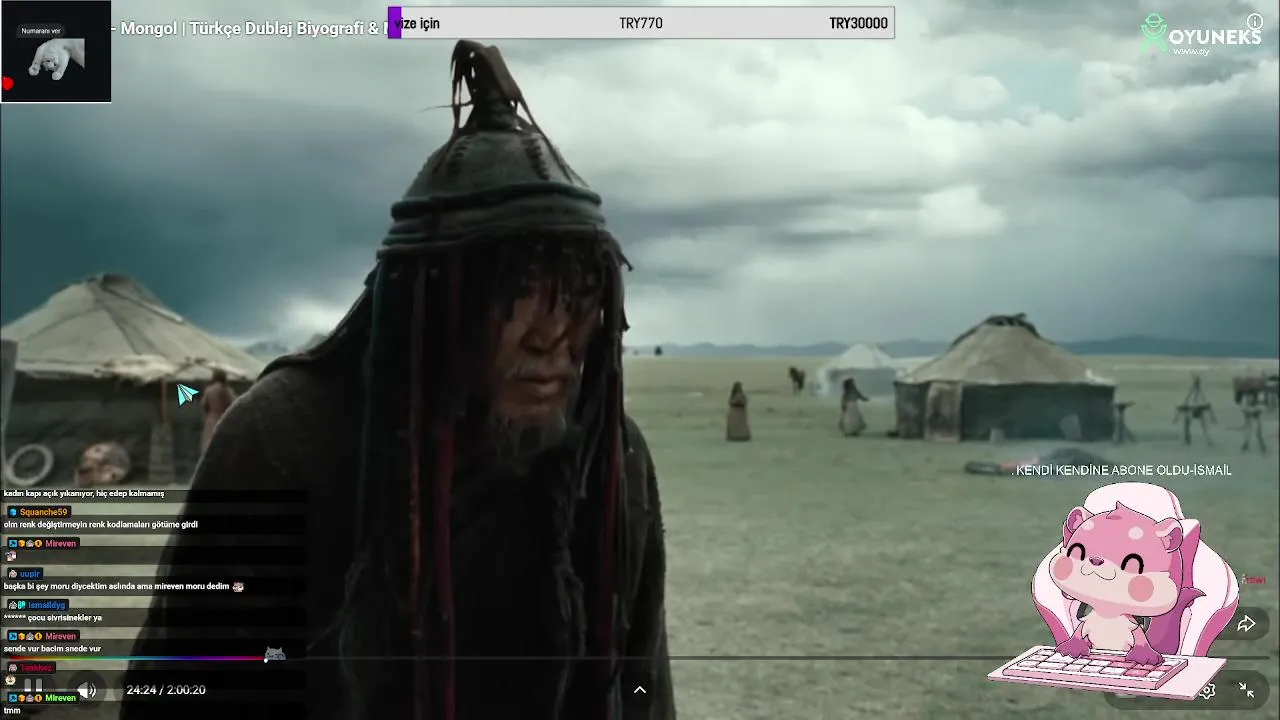1280x720 pixels.
Task: Mute the video using the speaker icon
Action: tap(87, 690)
